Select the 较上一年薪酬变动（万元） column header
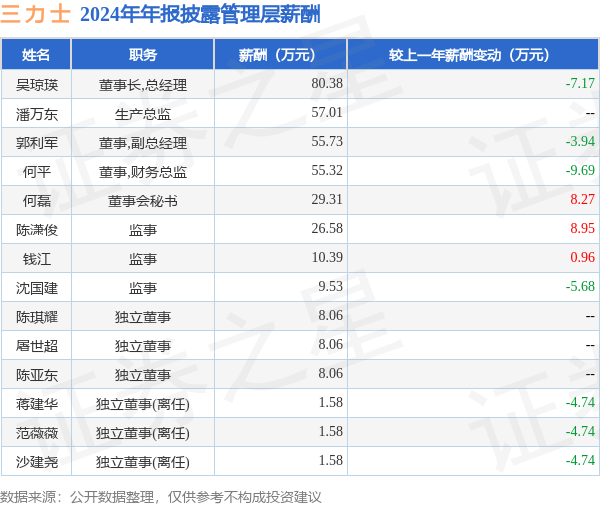The width and height of the screenshot is (600, 506). coord(473,55)
